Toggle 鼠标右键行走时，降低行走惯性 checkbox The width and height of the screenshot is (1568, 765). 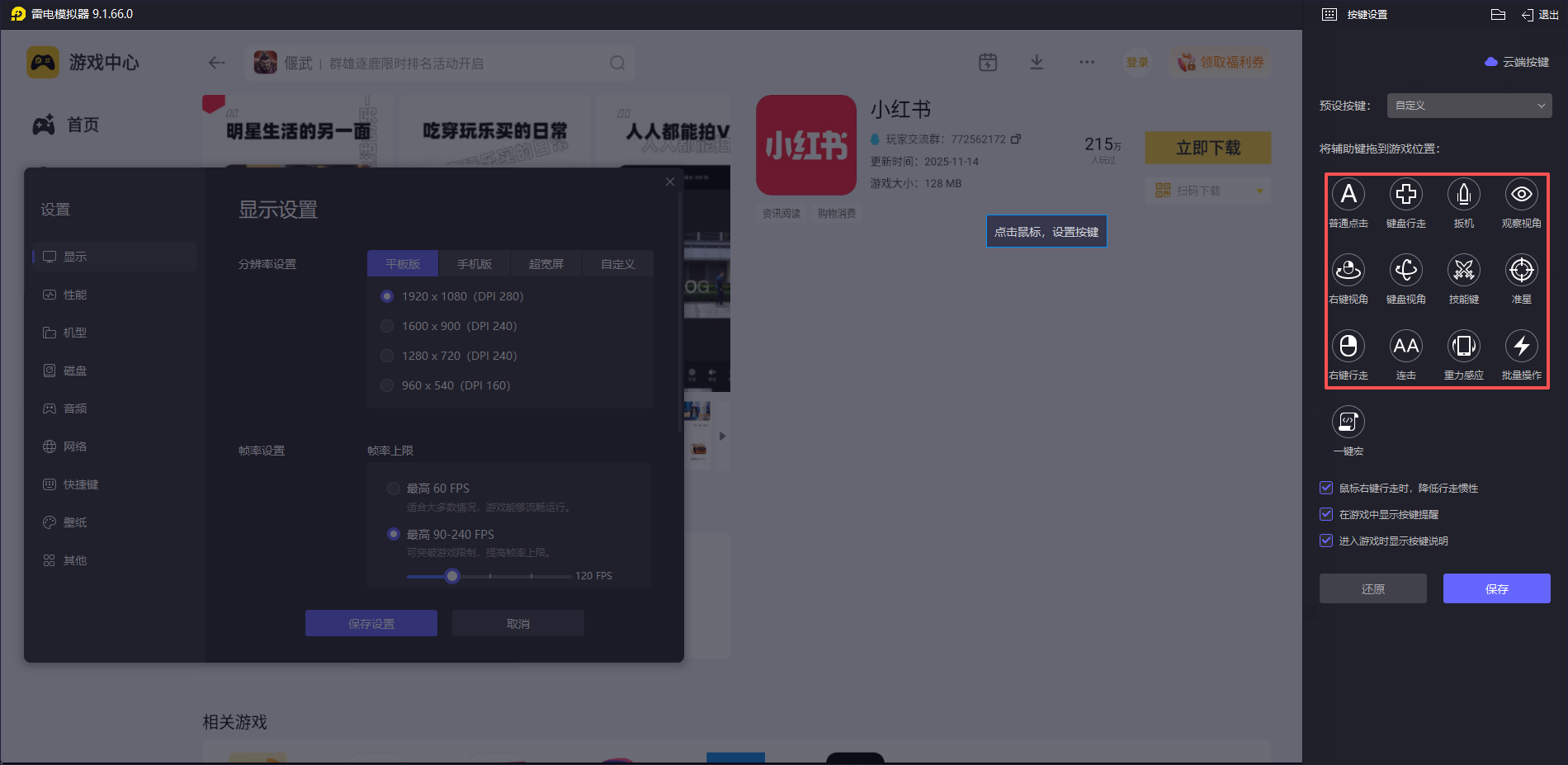coord(1326,488)
